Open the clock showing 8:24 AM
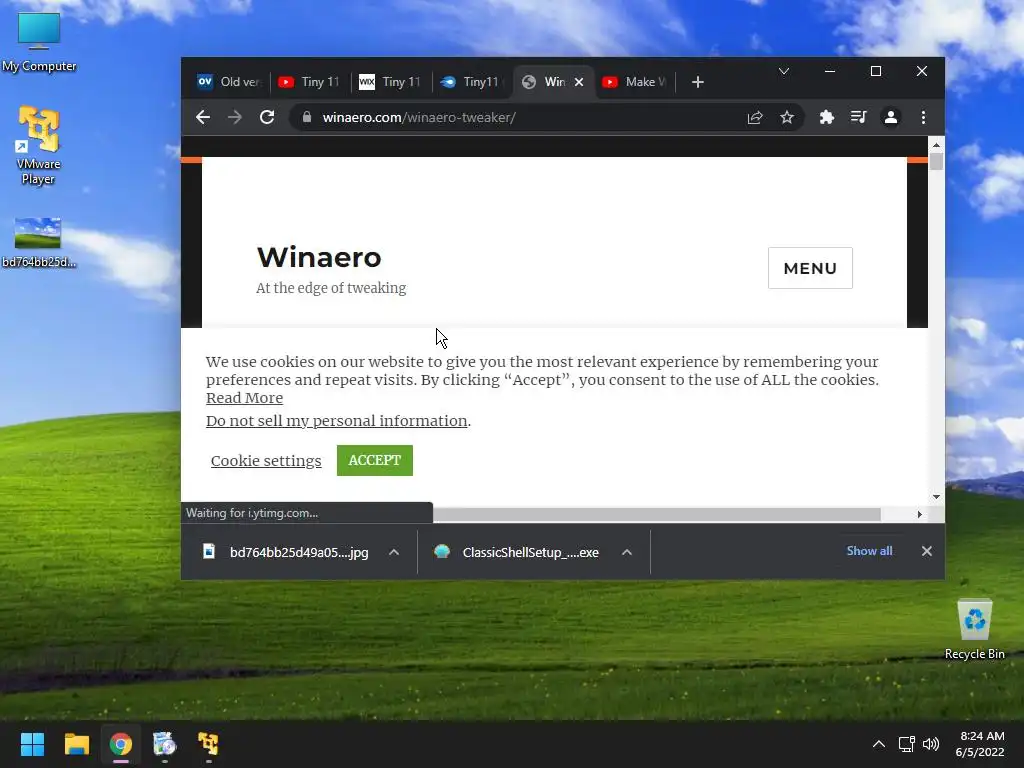 coord(980,744)
